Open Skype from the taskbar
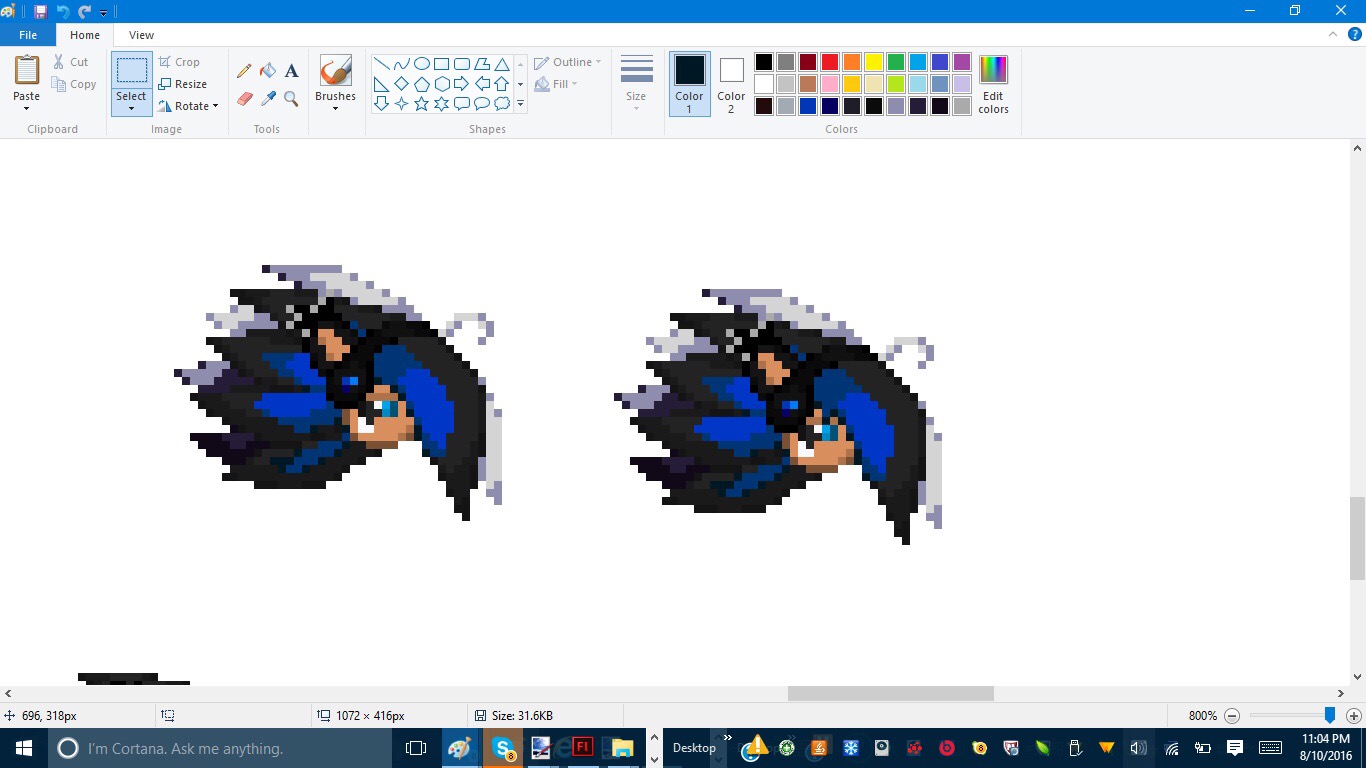 point(504,748)
